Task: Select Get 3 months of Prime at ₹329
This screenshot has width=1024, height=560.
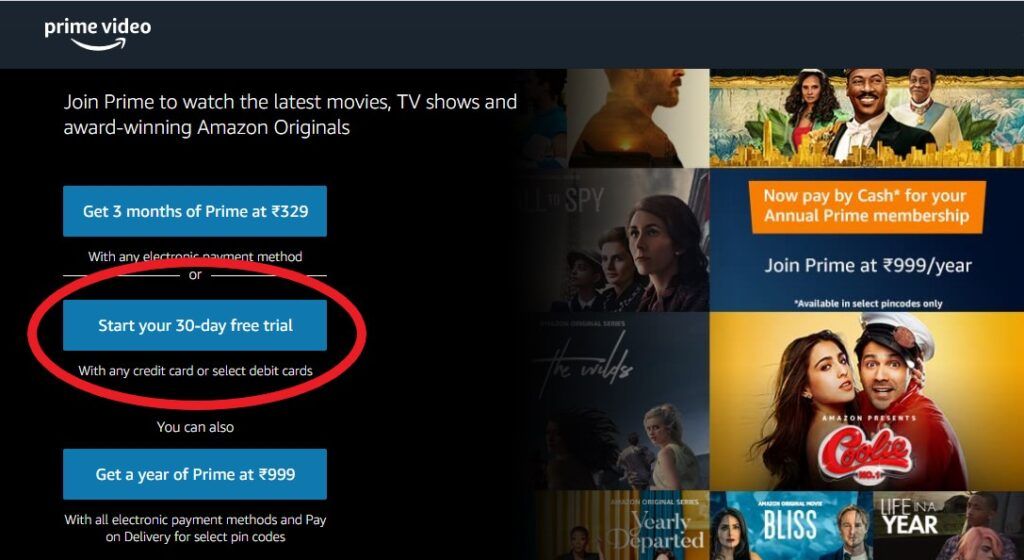Action: pos(195,211)
